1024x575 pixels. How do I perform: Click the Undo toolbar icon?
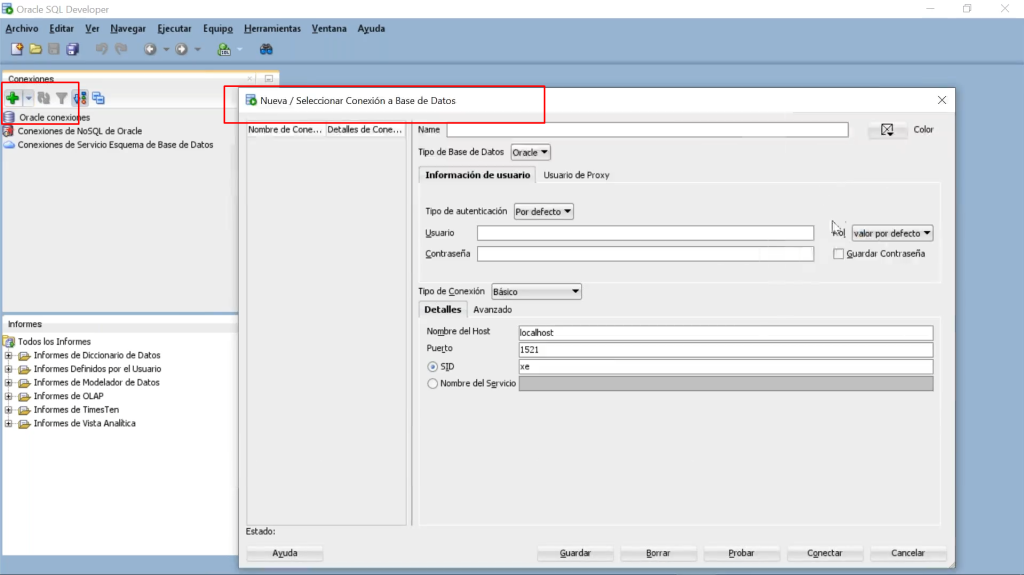pos(101,49)
